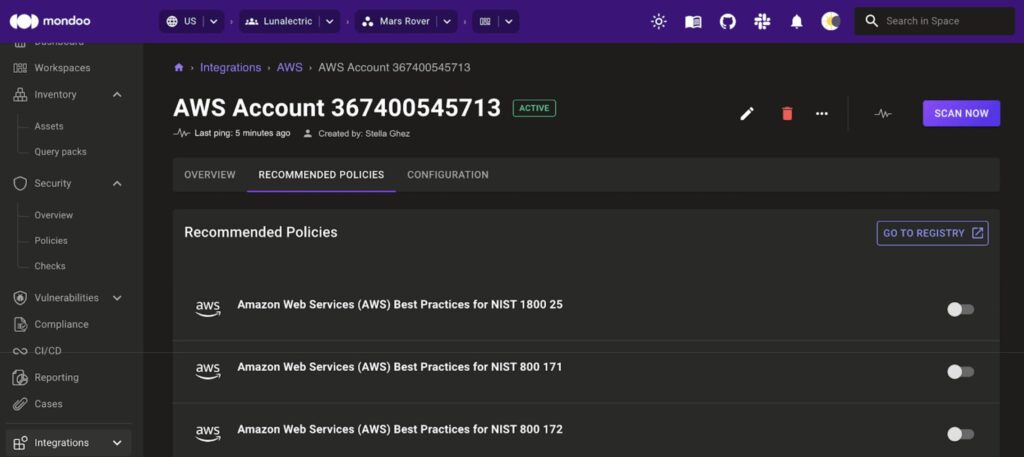Turn on NIST 800 172 policy toggle
Image resolution: width=1024 pixels, height=457 pixels.
[960, 434]
